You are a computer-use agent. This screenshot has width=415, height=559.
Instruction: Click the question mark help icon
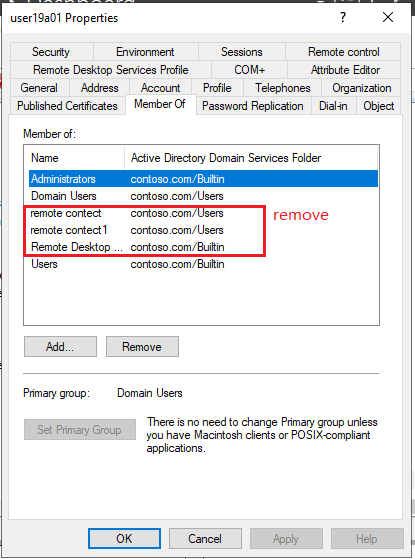(x=343, y=17)
